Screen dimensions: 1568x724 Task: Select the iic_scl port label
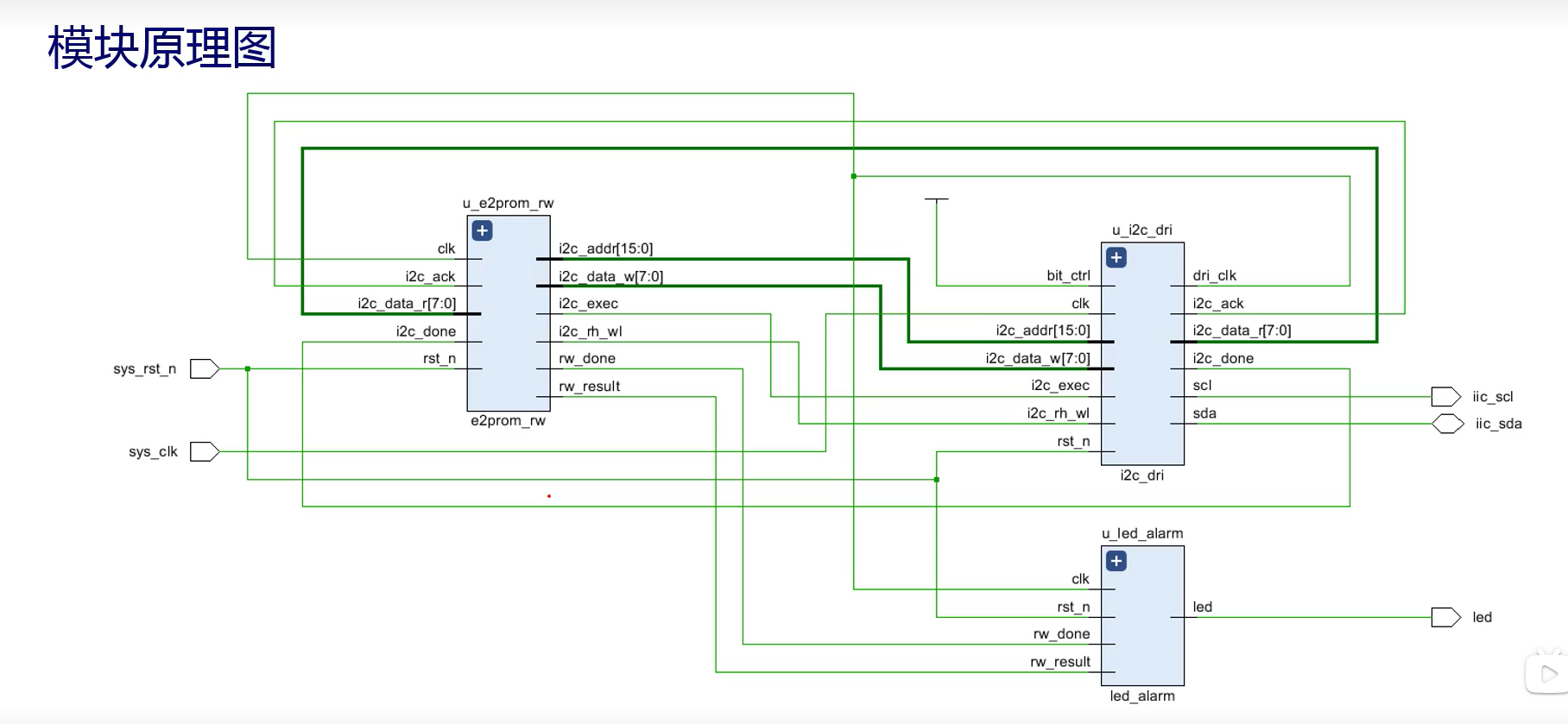[x=1493, y=397]
